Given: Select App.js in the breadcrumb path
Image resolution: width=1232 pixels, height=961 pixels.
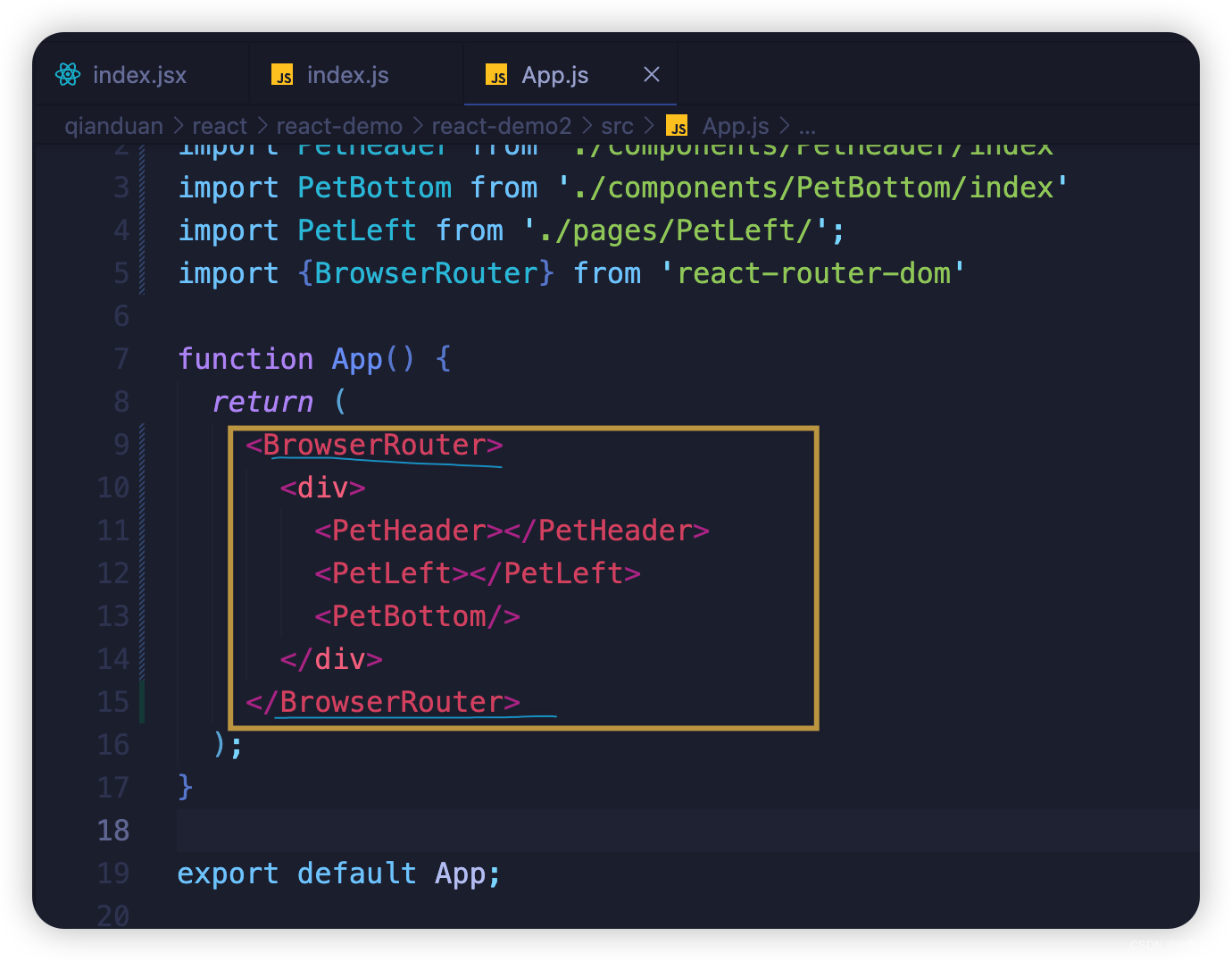Looking at the screenshot, I should coord(736,126).
